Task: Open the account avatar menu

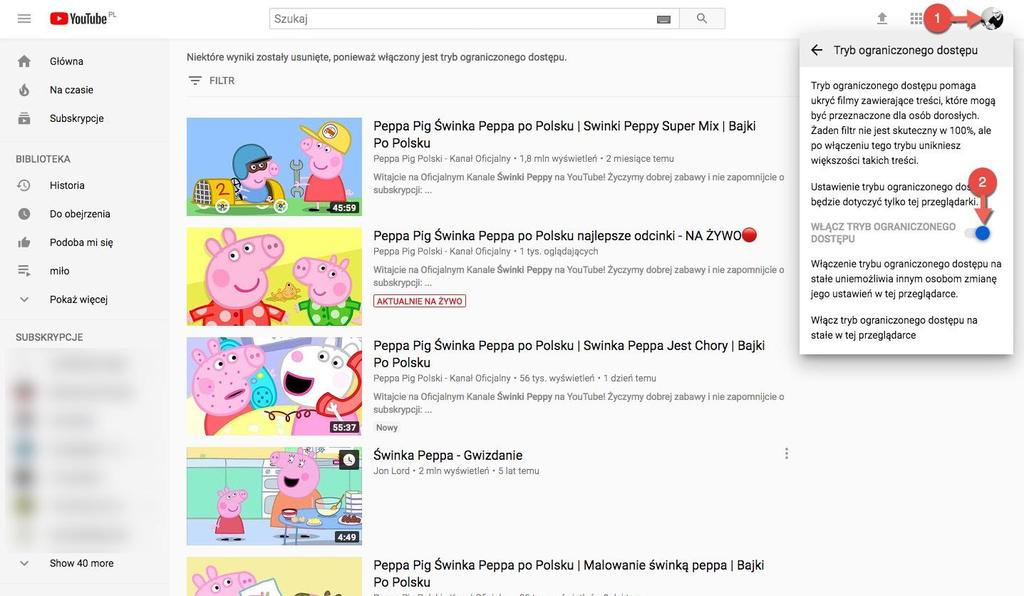Action: tap(992, 19)
